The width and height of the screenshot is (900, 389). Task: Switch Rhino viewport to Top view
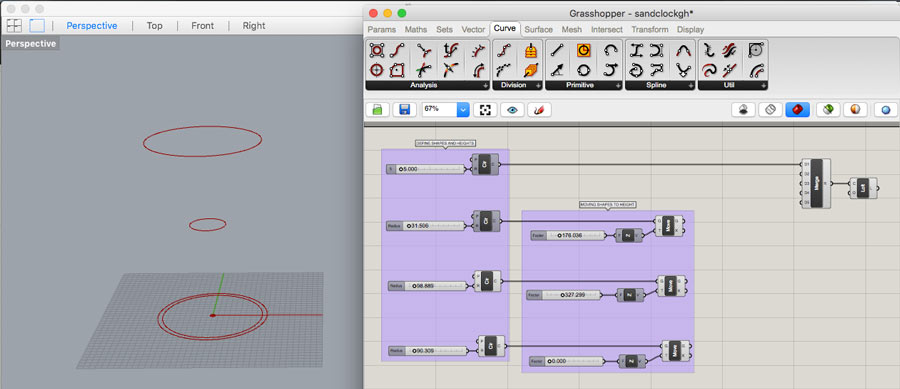click(x=154, y=26)
